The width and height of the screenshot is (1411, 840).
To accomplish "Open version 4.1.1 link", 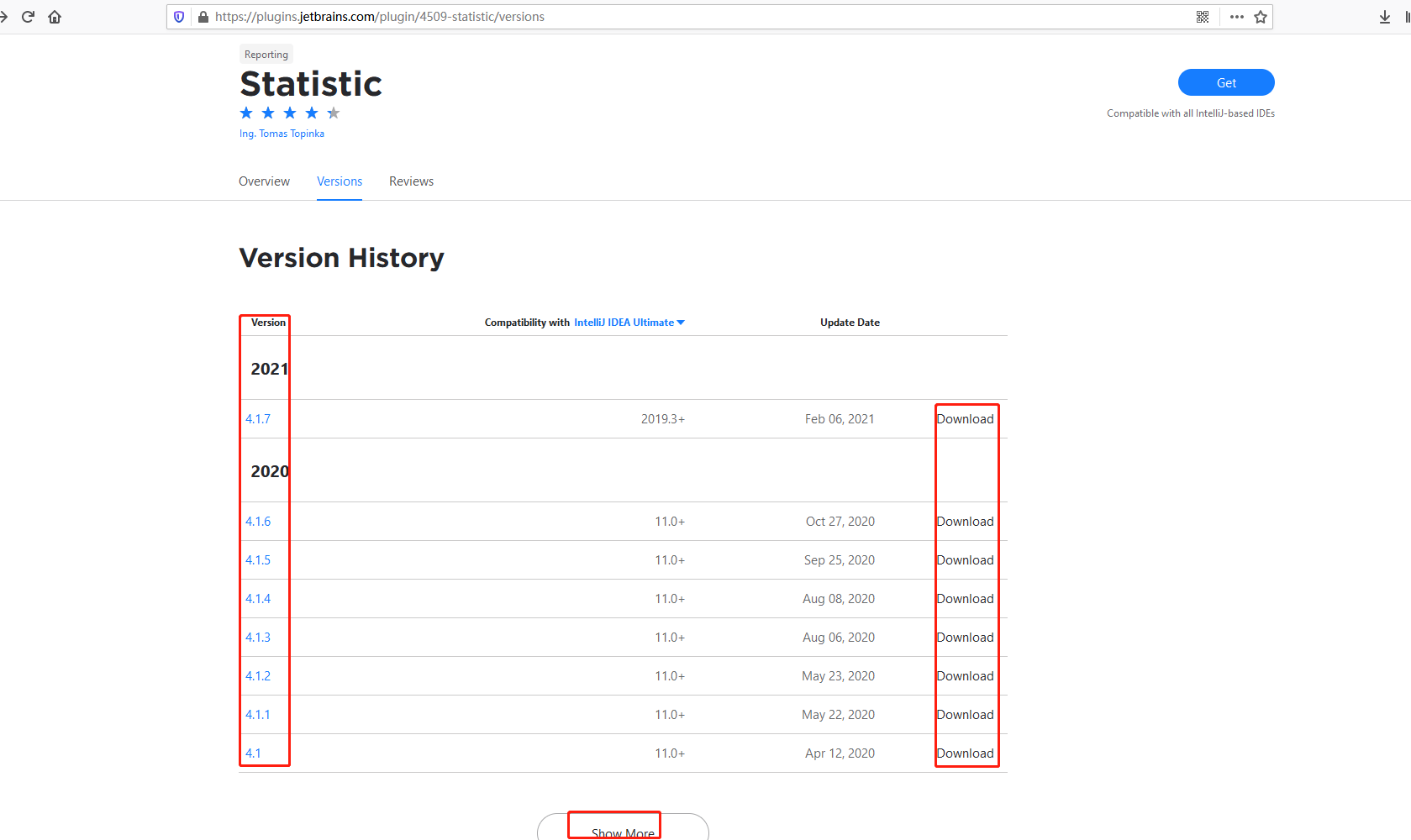I will (258, 715).
